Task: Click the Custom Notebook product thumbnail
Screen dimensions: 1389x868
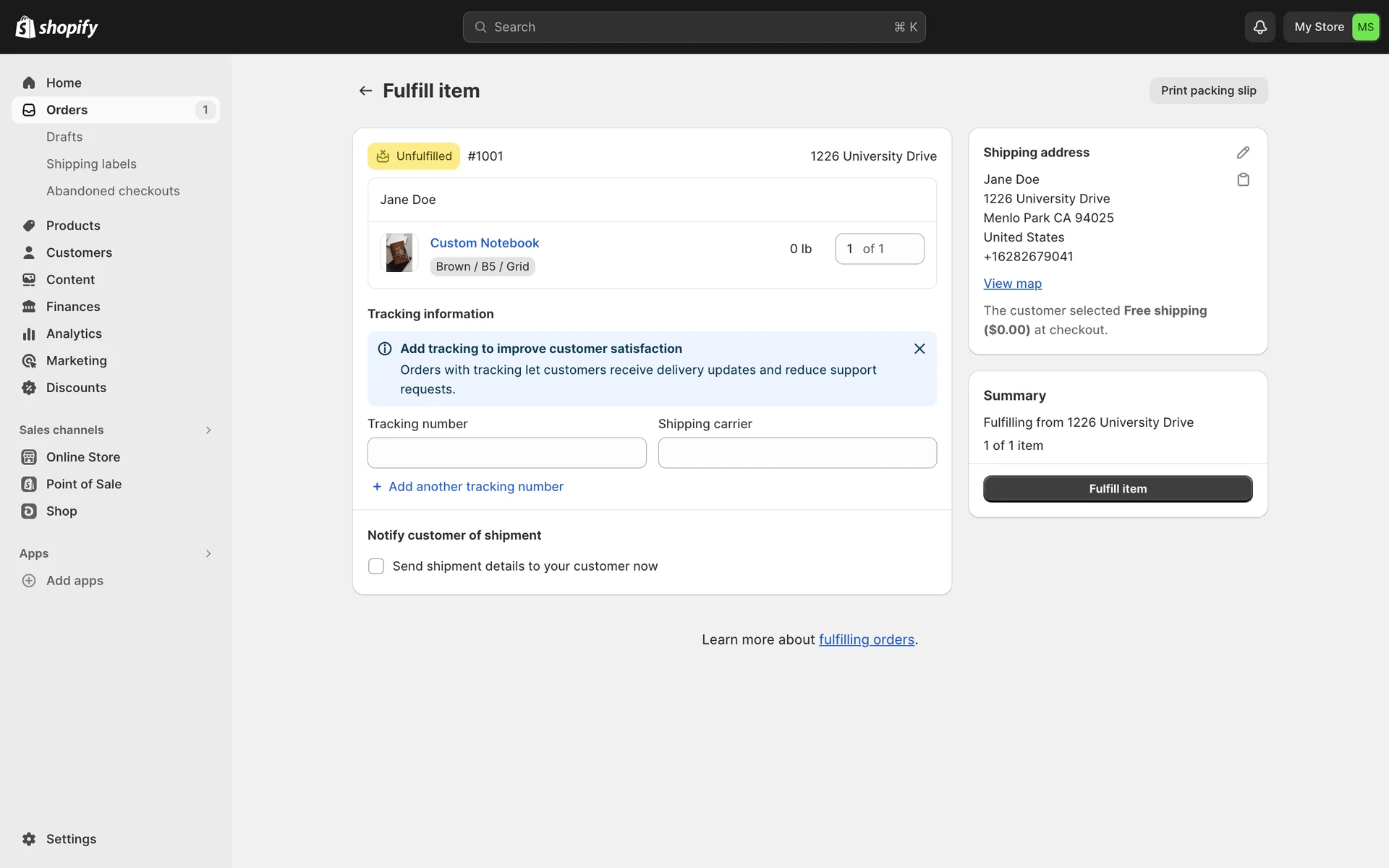Action: (399, 252)
